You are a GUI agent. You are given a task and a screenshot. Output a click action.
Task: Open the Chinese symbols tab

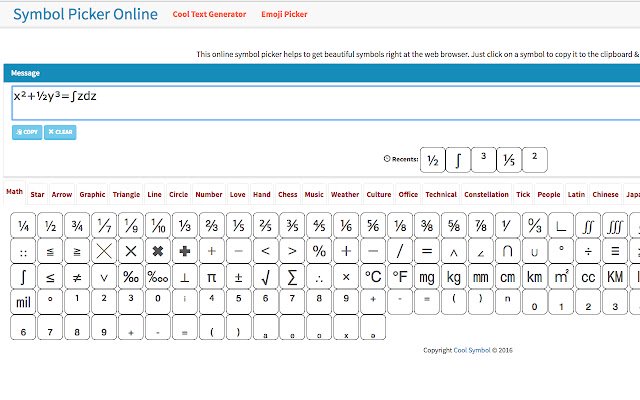(x=605, y=194)
